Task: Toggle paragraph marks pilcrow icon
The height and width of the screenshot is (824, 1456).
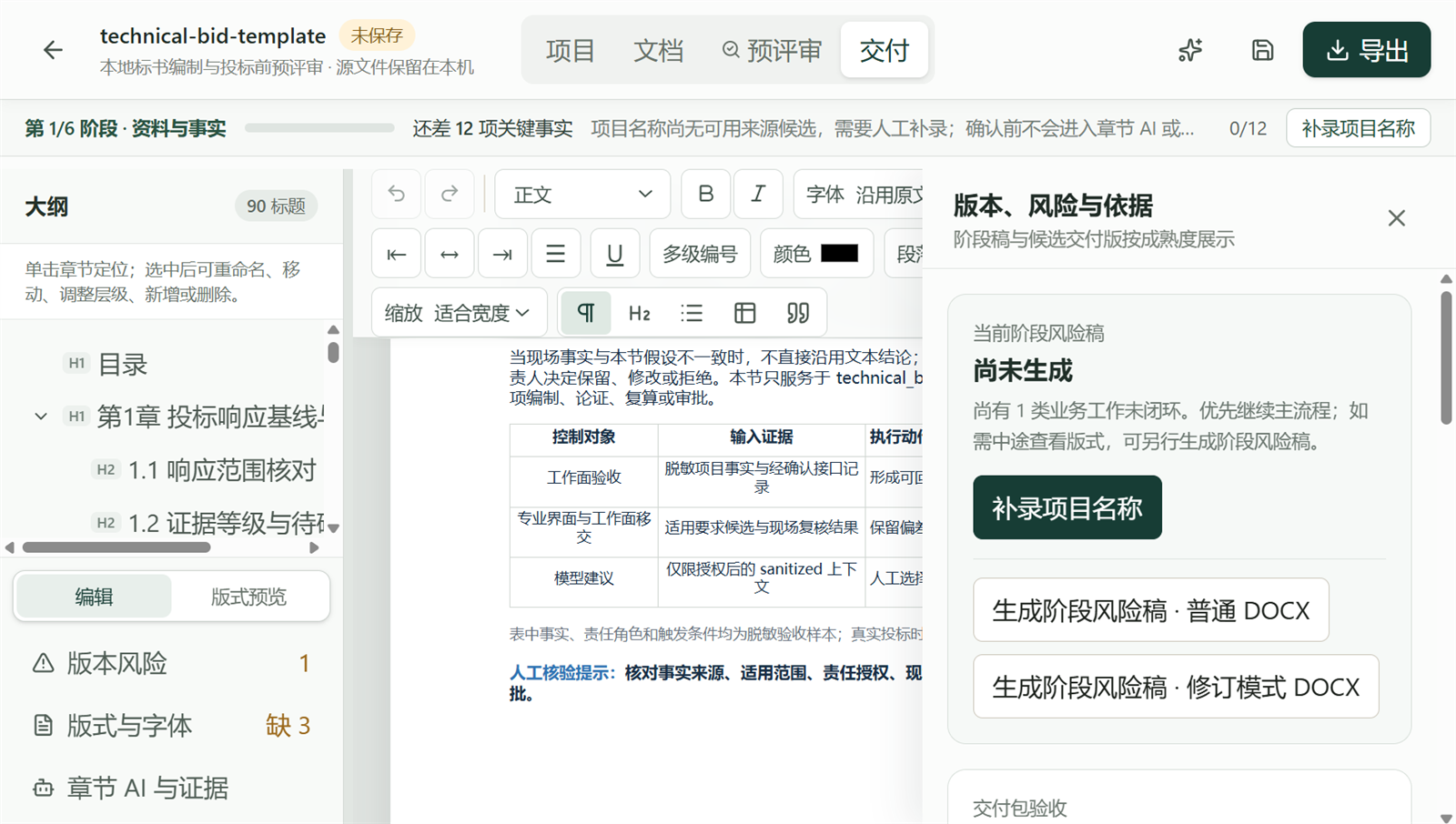Action: click(x=586, y=313)
